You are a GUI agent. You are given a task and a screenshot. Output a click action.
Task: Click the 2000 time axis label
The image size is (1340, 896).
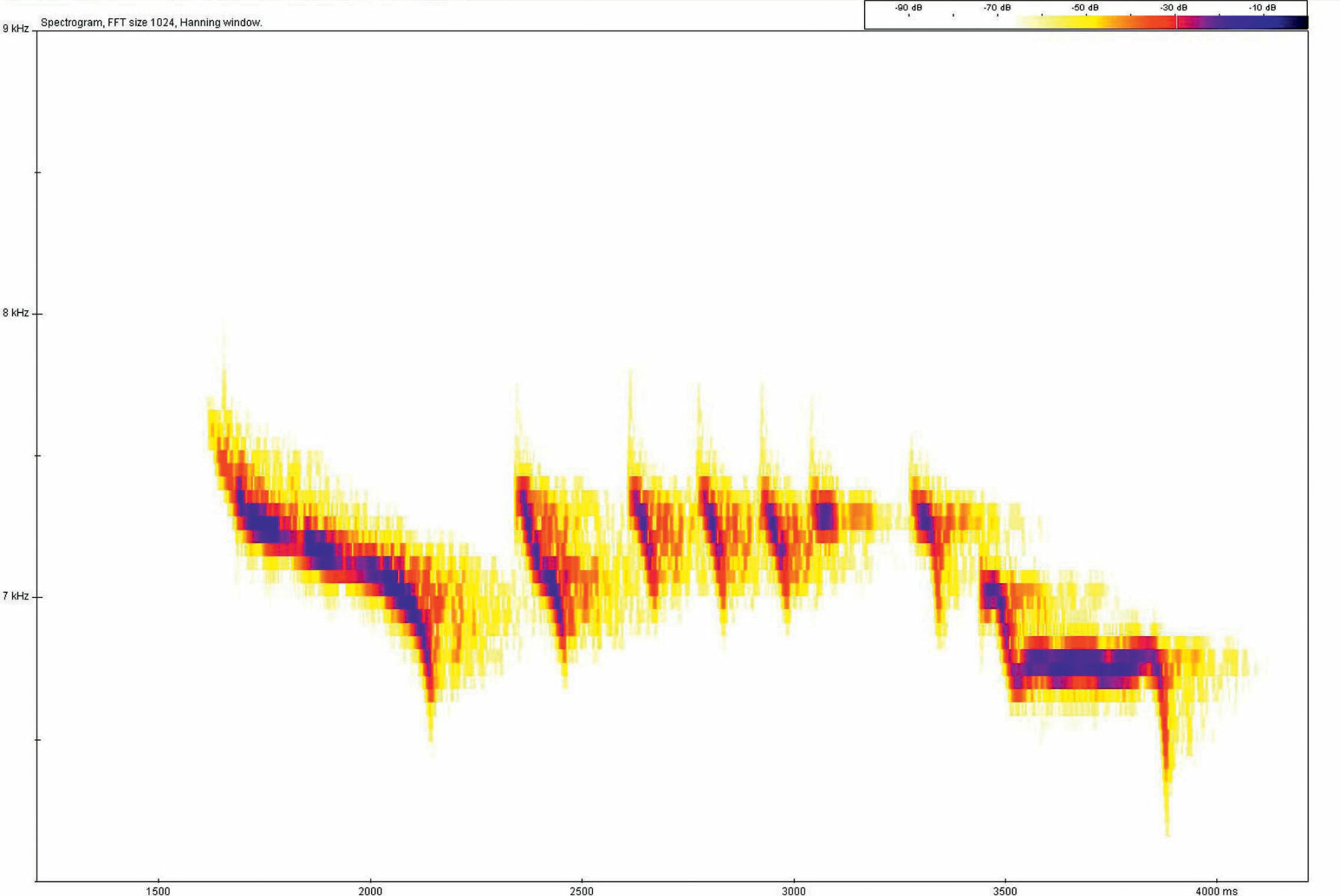point(370,891)
